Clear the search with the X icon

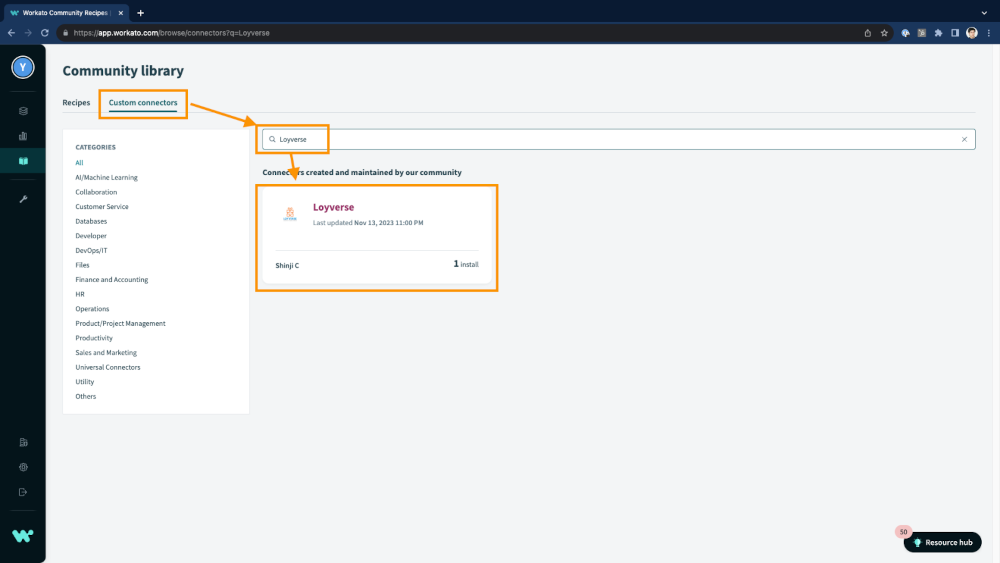(964, 139)
